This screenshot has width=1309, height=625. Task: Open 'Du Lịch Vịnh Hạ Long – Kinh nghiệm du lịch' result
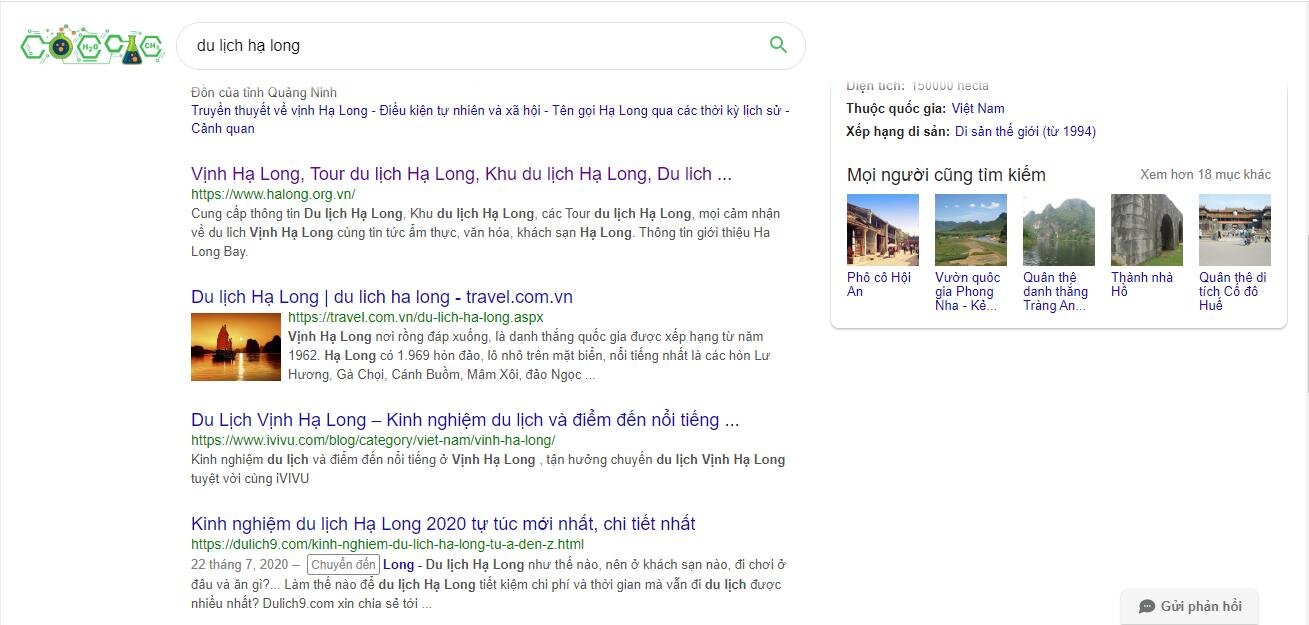pyautogui.click(x=465, y=420)
